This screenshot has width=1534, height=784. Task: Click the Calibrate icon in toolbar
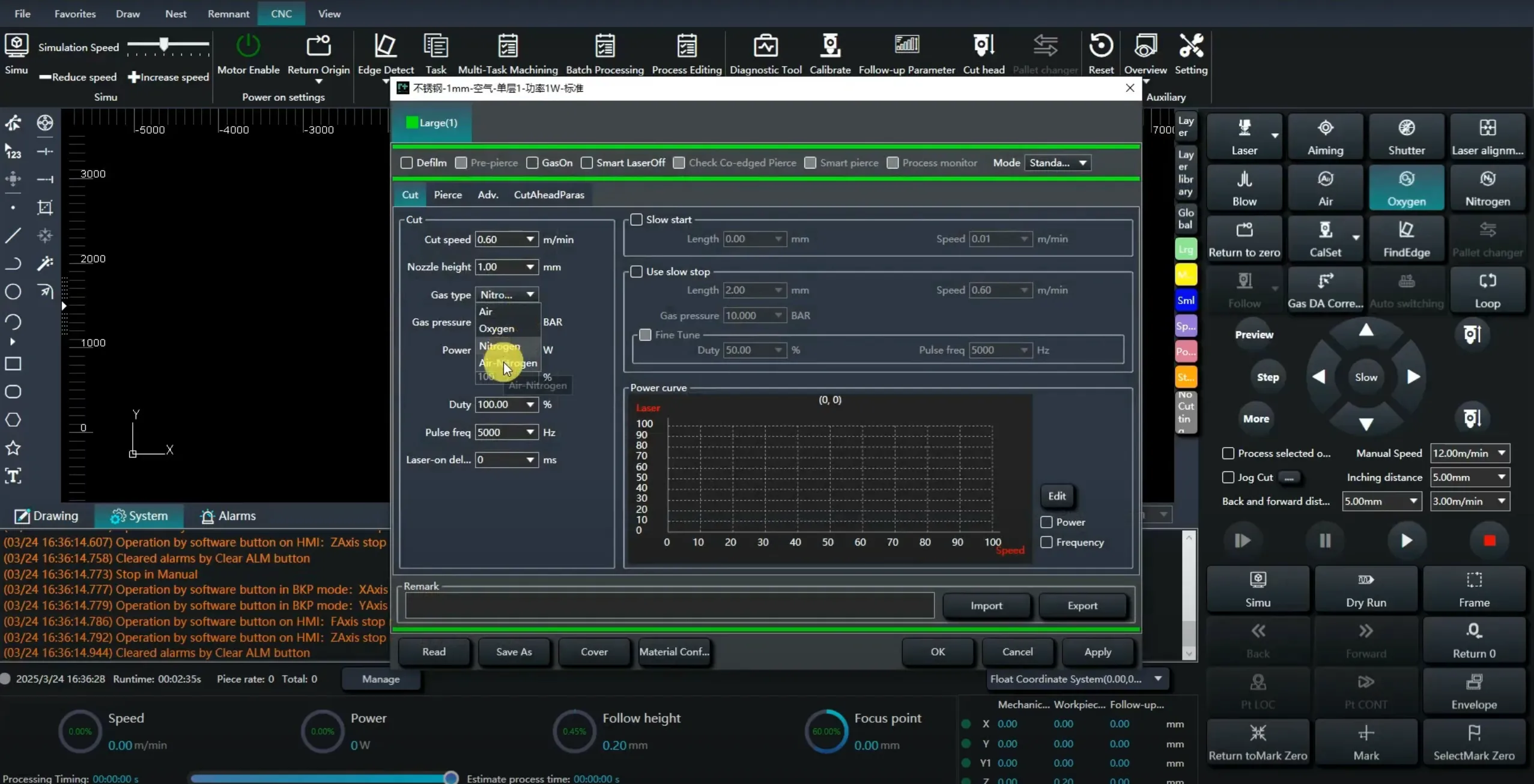829,46
